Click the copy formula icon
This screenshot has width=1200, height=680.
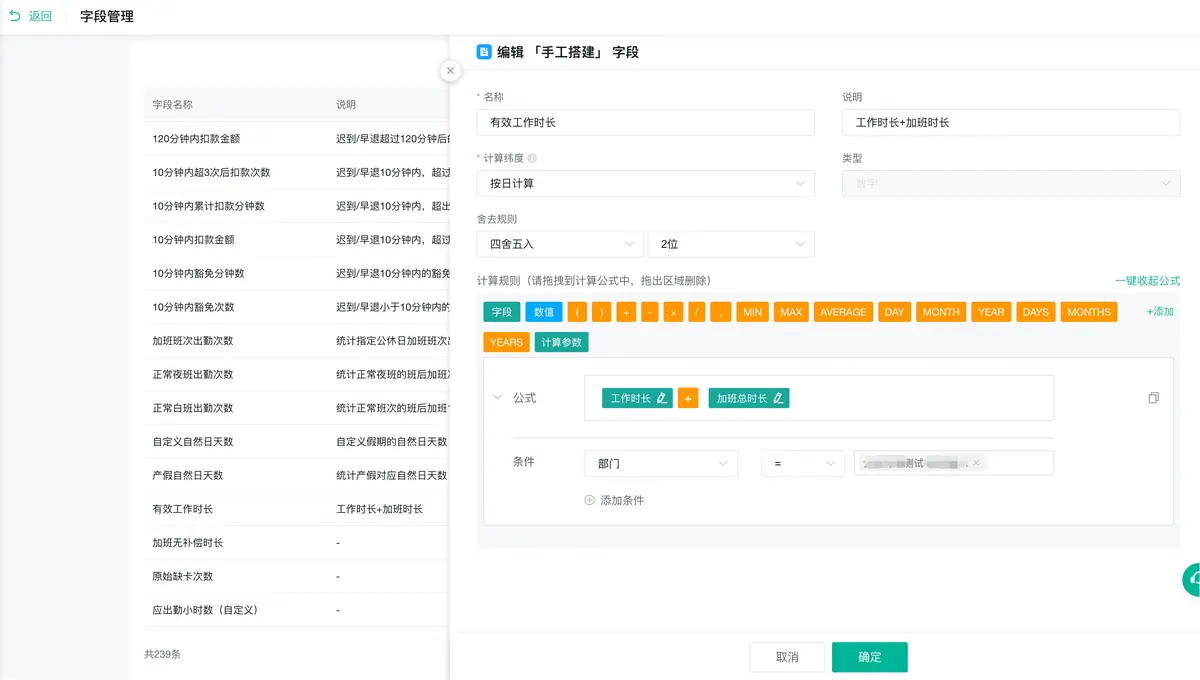(x=1153, y=398)
